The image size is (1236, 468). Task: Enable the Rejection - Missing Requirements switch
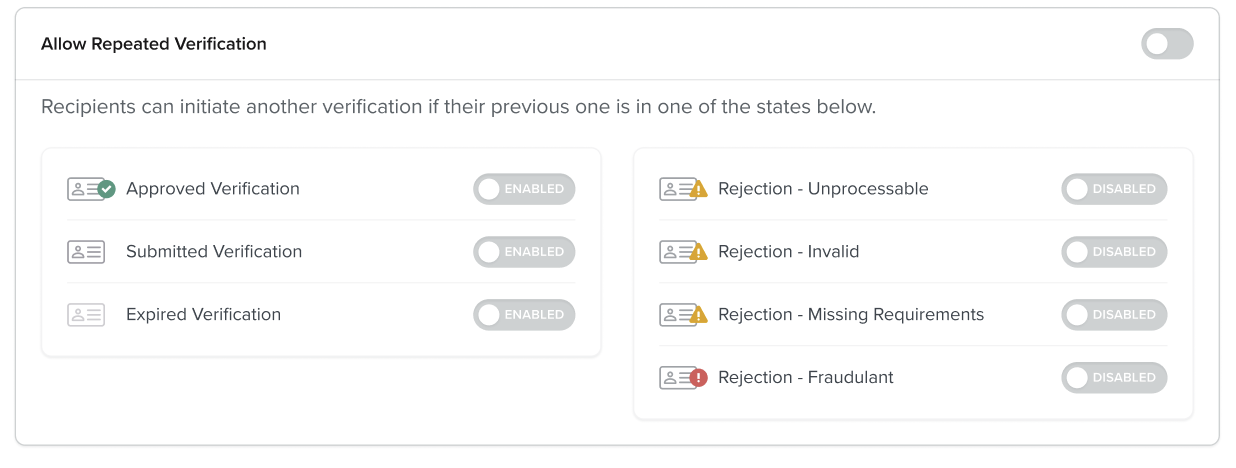[1114, 315]
